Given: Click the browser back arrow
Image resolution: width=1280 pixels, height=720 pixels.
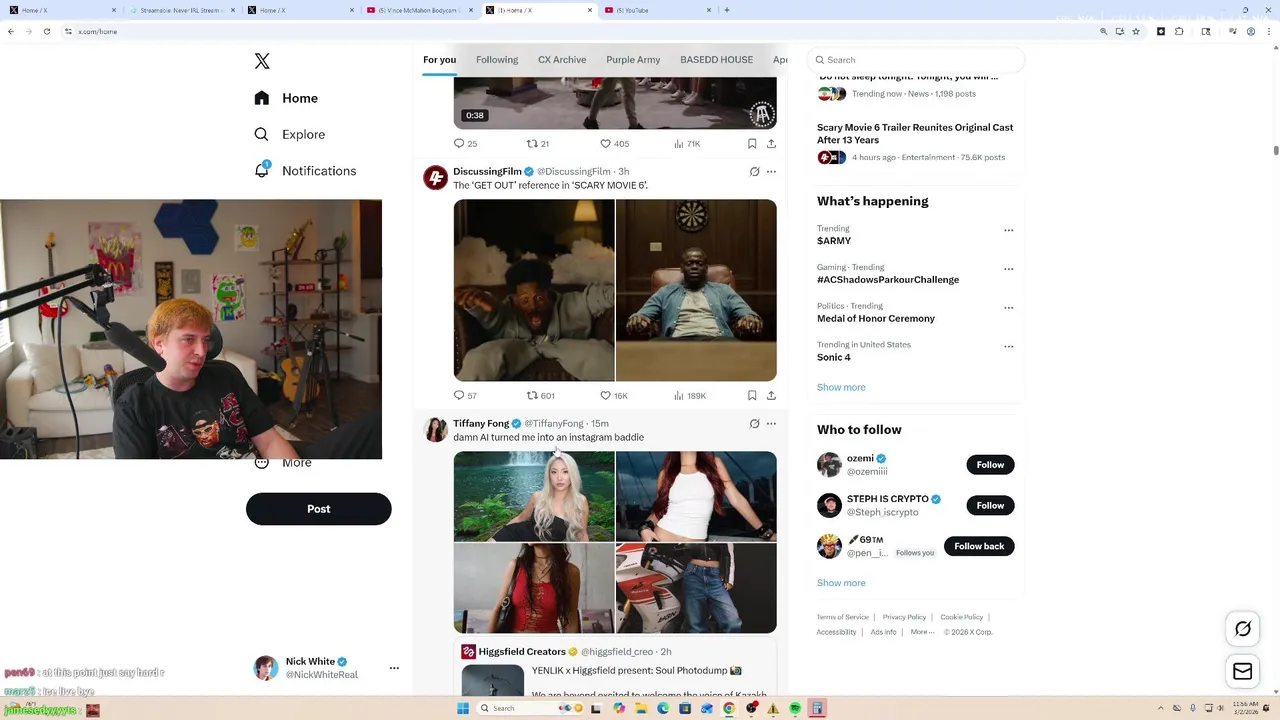Looking at the screenshot, I should (11, 32).
